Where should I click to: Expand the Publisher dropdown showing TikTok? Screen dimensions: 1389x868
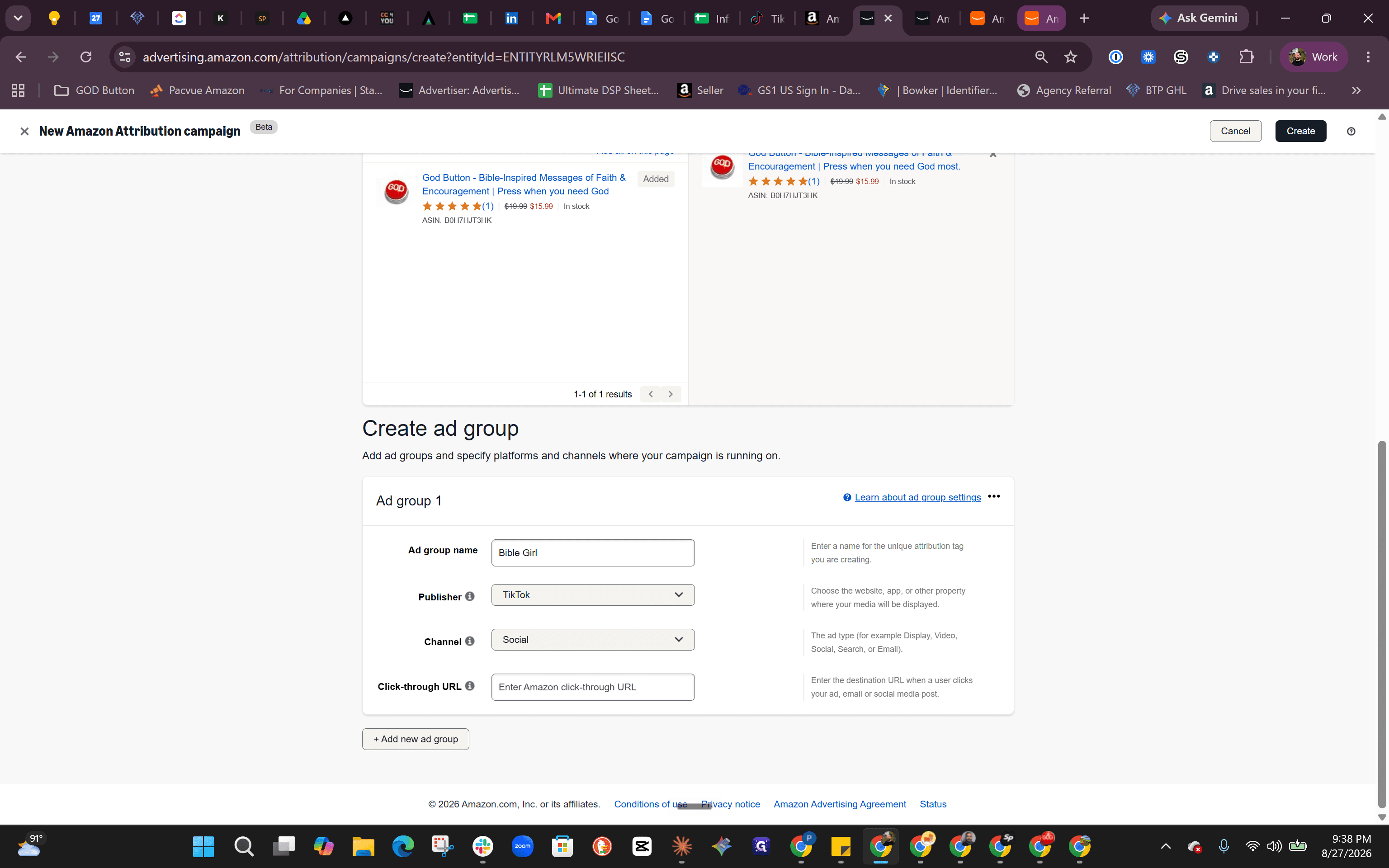pos(593,595)
